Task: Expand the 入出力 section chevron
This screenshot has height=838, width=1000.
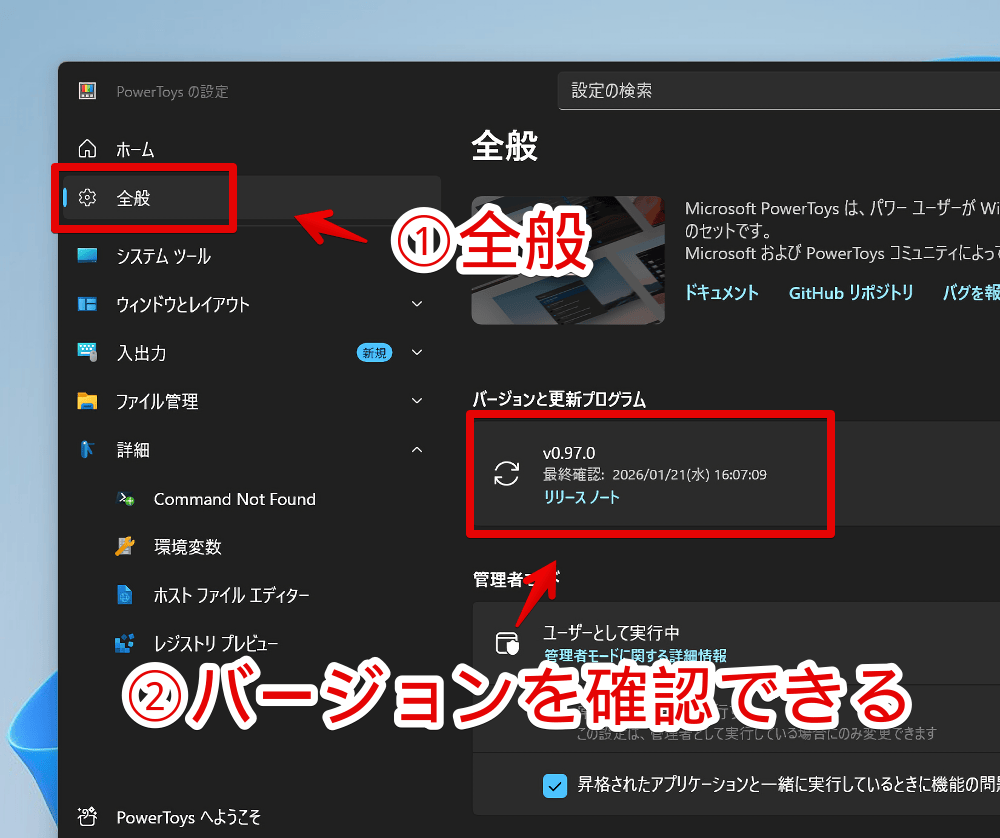Action: [x=417, y=352]
